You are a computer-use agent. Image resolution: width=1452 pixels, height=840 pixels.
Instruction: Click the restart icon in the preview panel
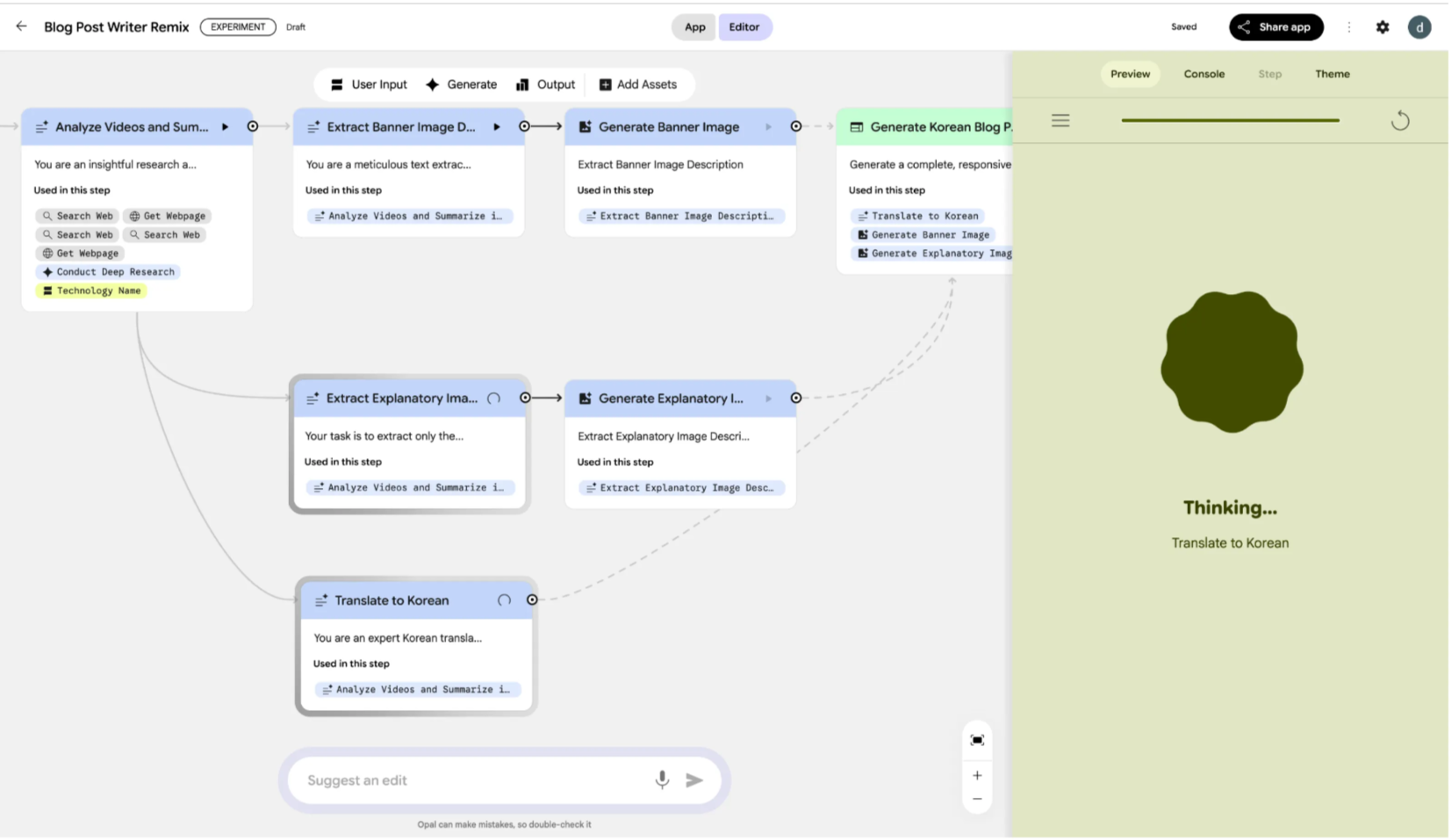1399,121
